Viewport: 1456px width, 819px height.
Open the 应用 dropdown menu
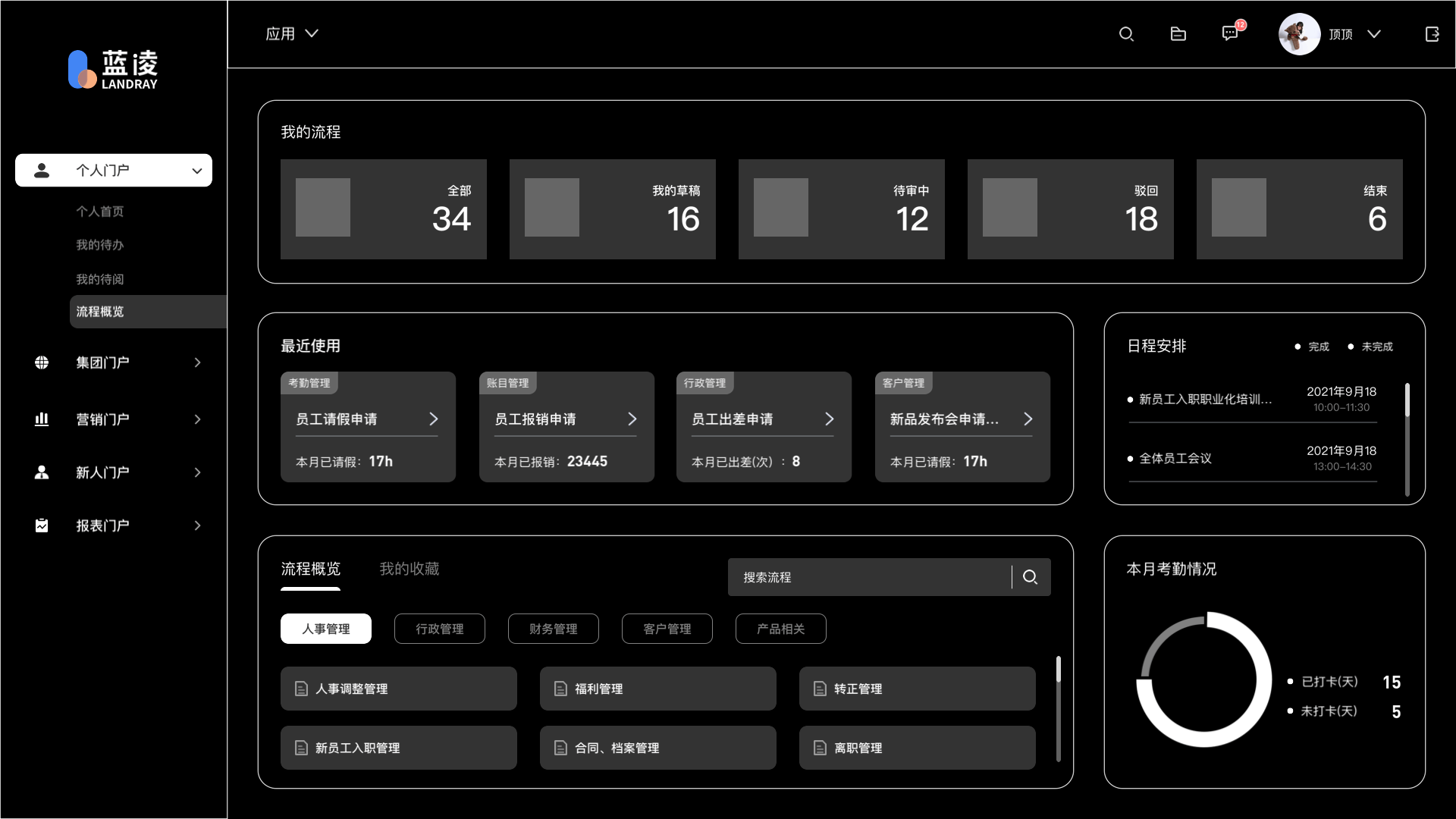(x=292, y=33)
